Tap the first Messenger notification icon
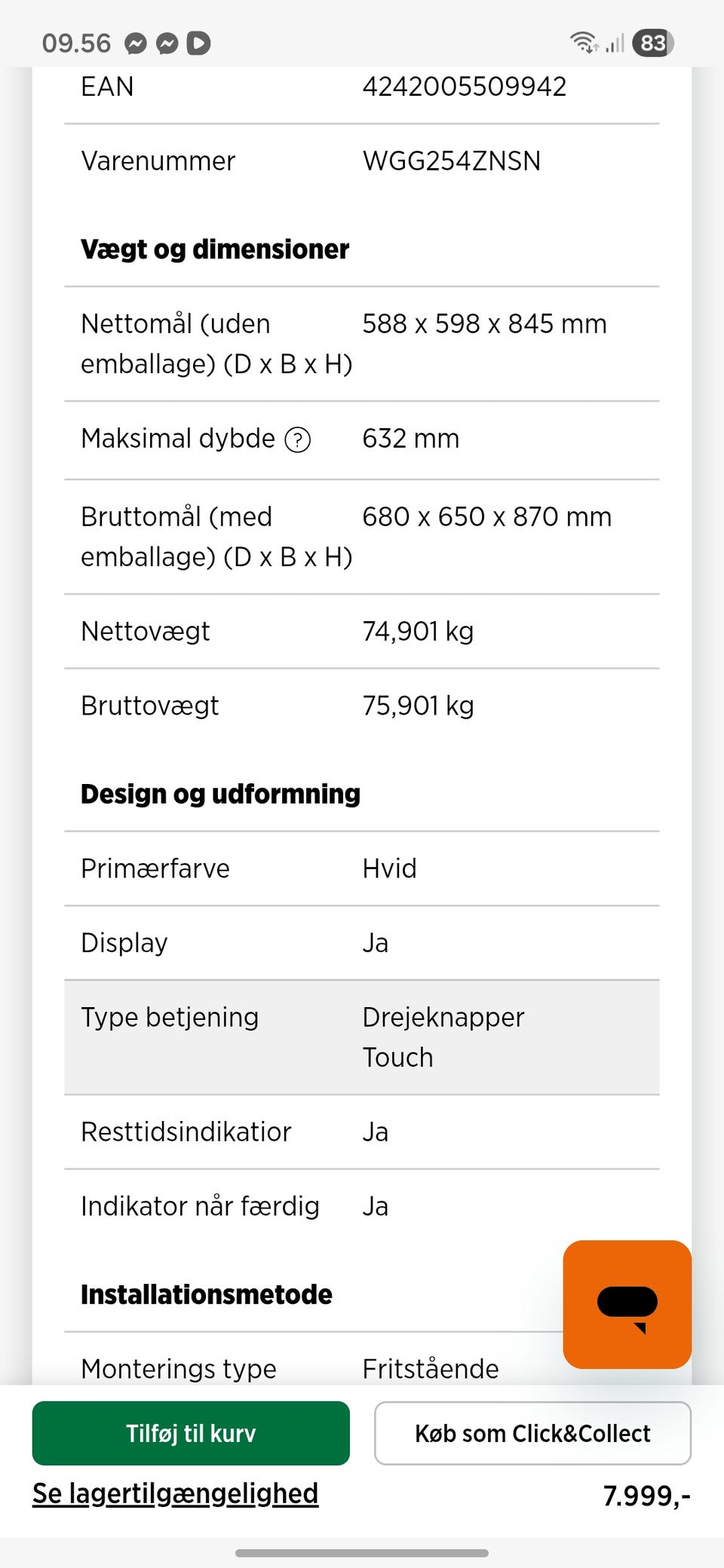 pos(136,44)
